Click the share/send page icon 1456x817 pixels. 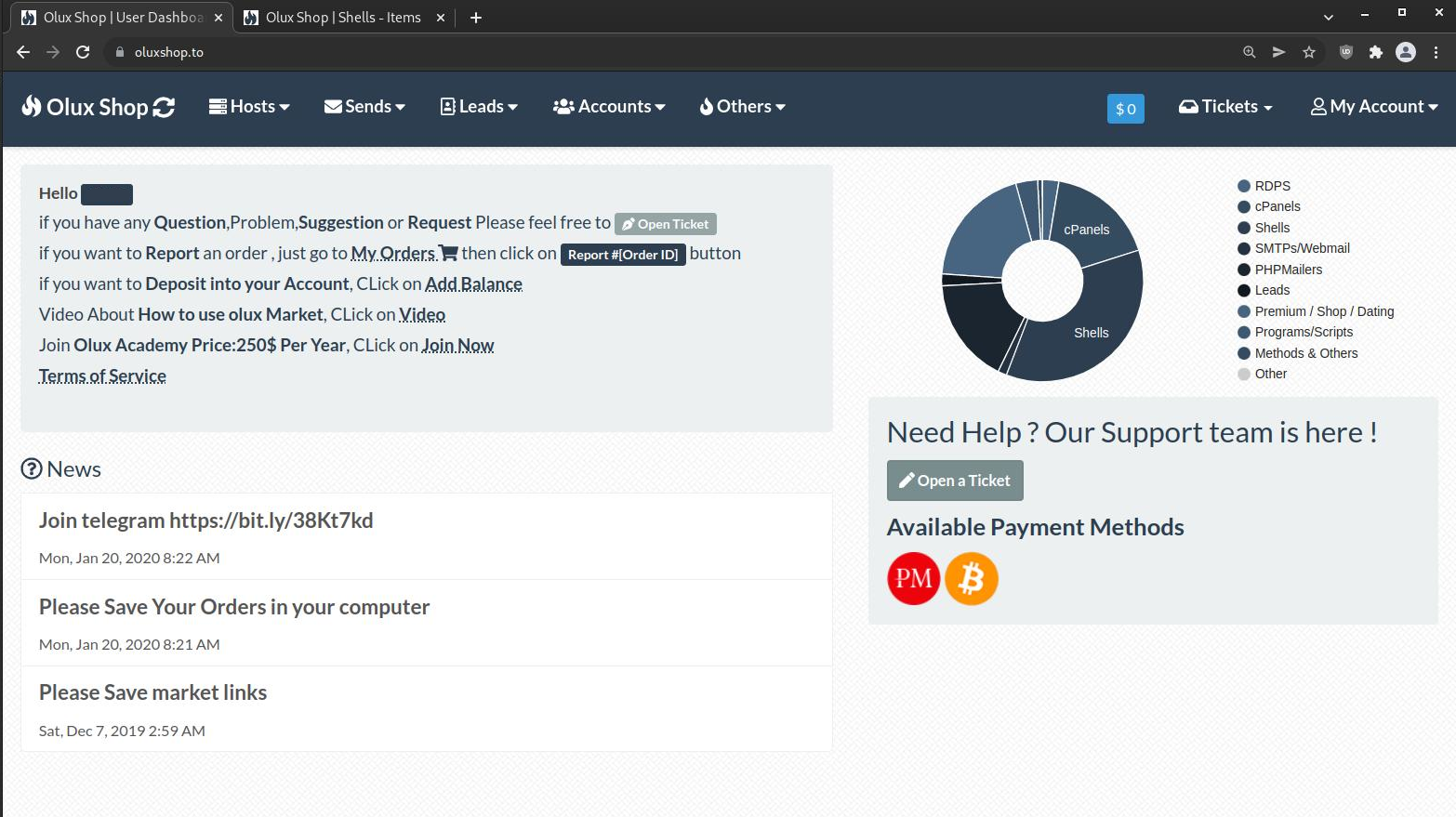1279,52
